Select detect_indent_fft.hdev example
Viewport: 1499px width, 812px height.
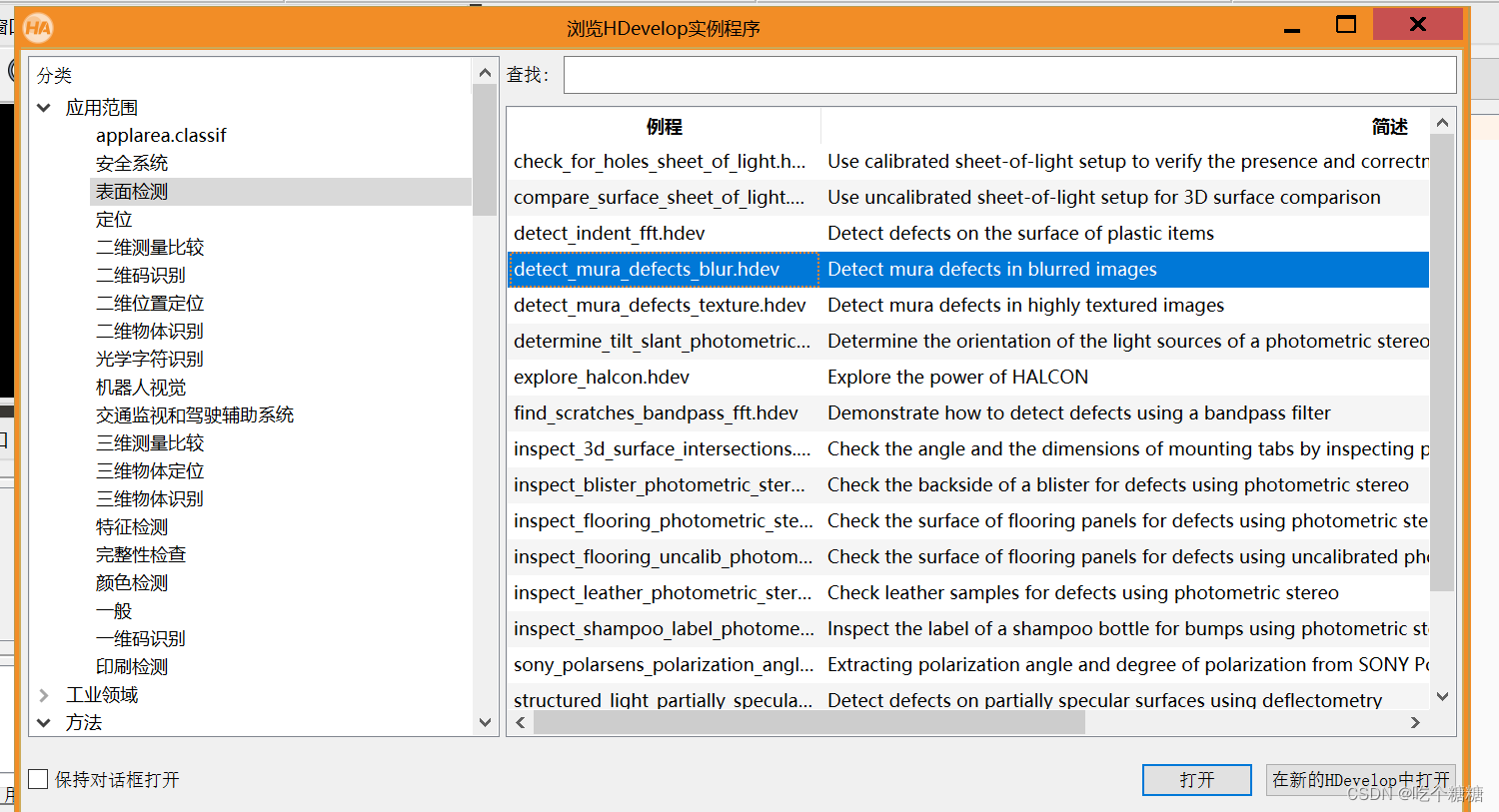tap(610, 234)
